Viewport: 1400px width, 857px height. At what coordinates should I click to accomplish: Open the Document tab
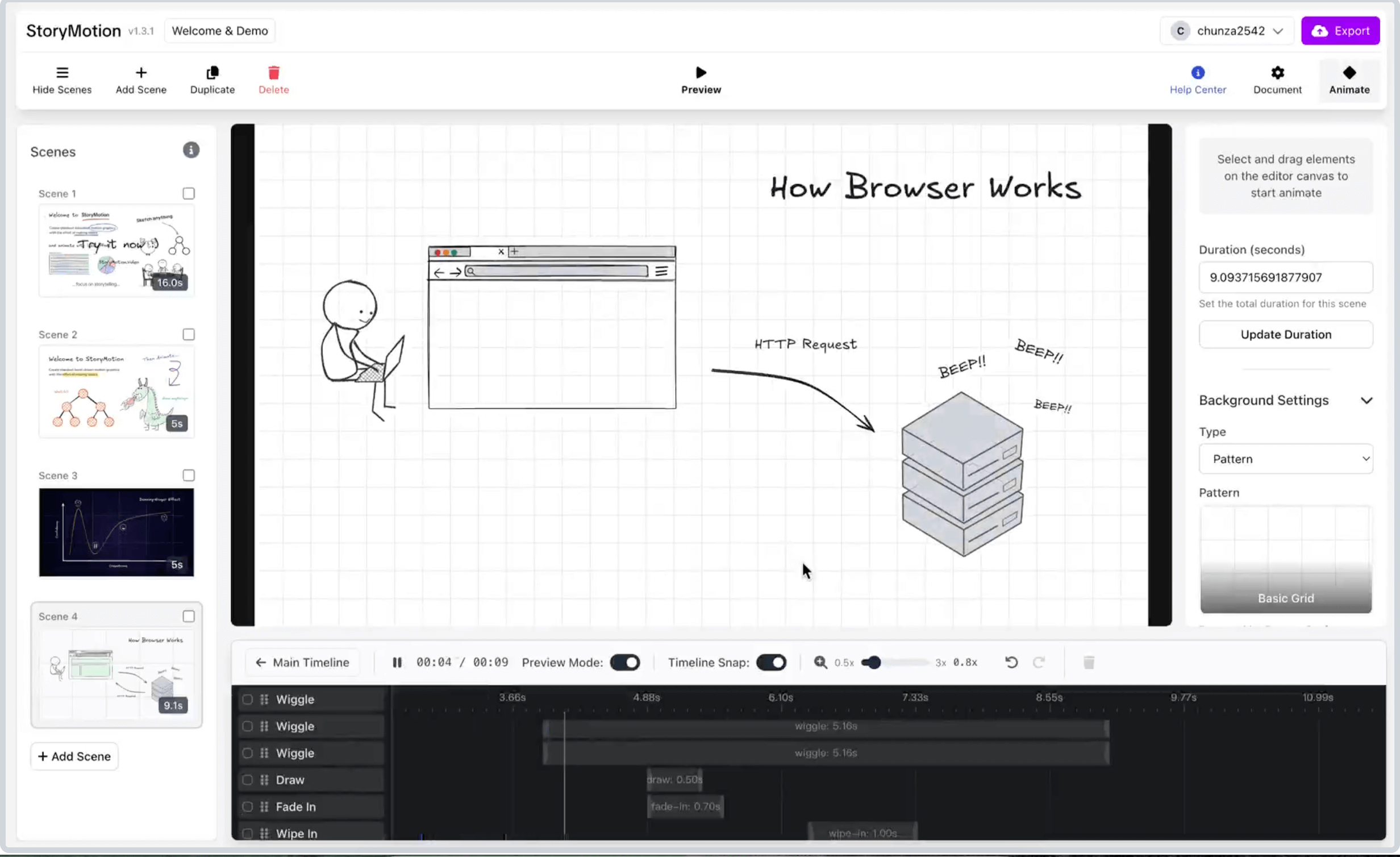[1277, 80]
